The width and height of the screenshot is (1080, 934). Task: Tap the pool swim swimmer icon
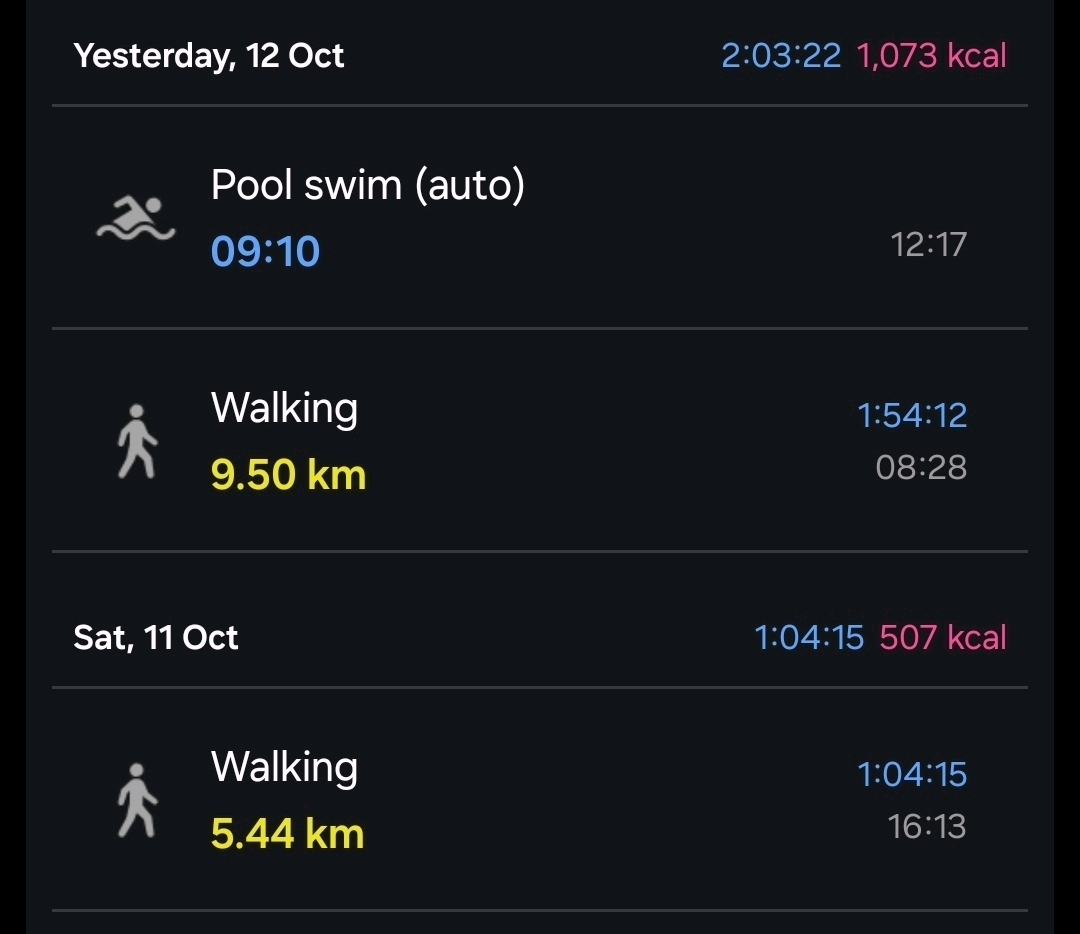[136, 218]
